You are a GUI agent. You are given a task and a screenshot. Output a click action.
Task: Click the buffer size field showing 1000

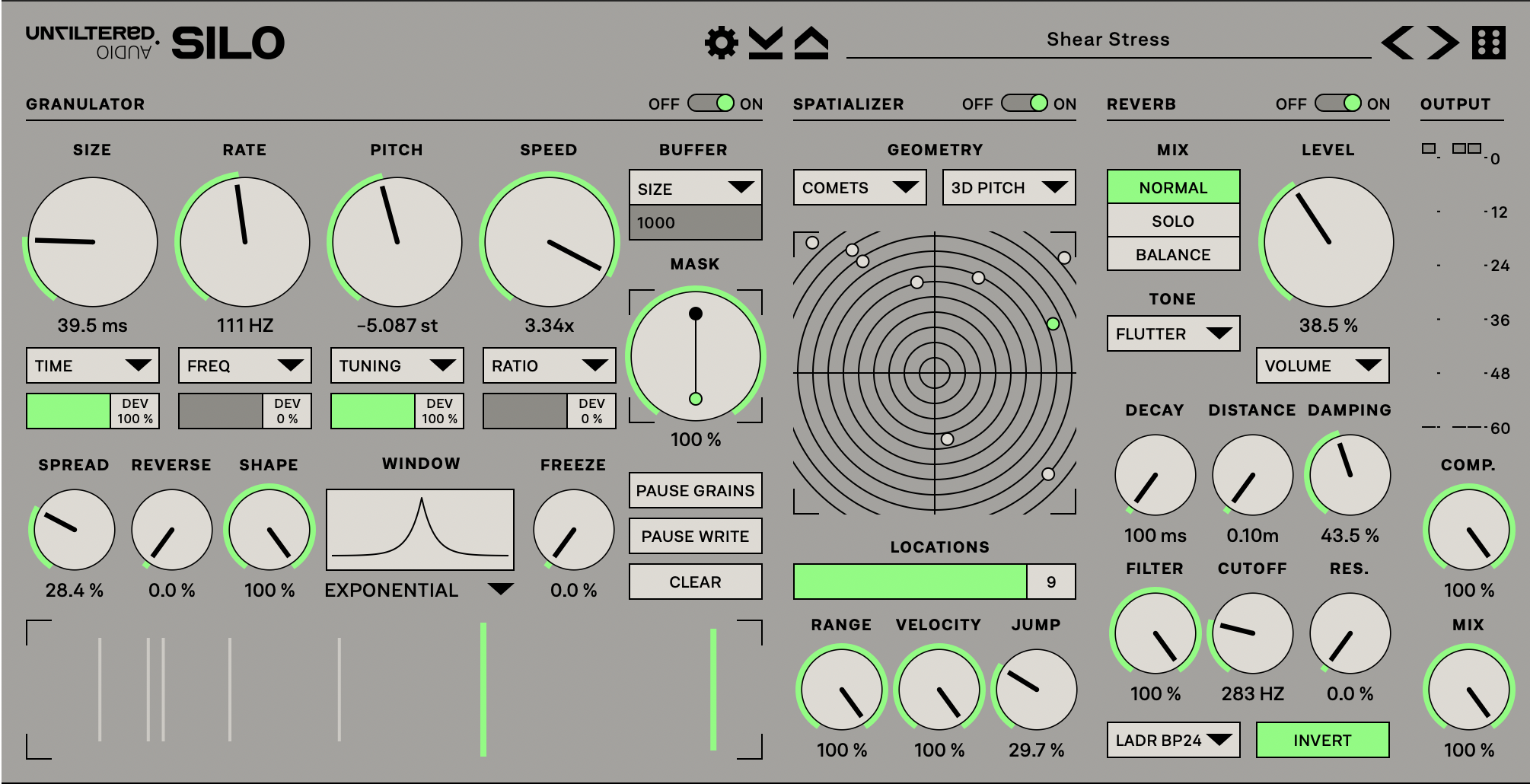click(x=696, y=222)
